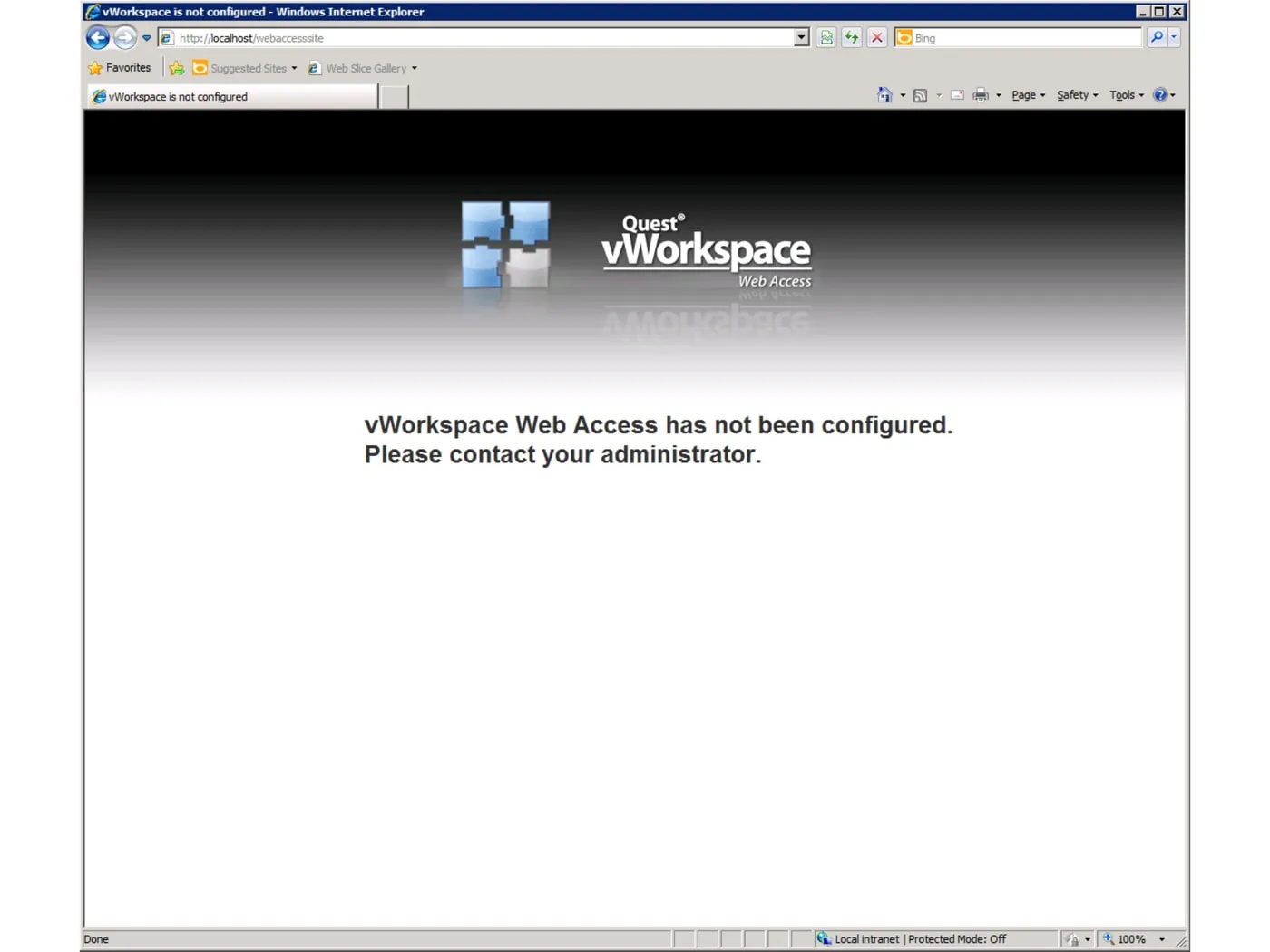Expand the address bar URL history dropdown
The width and height of the screenshot is (1270, 952).
tap(802, 38)
